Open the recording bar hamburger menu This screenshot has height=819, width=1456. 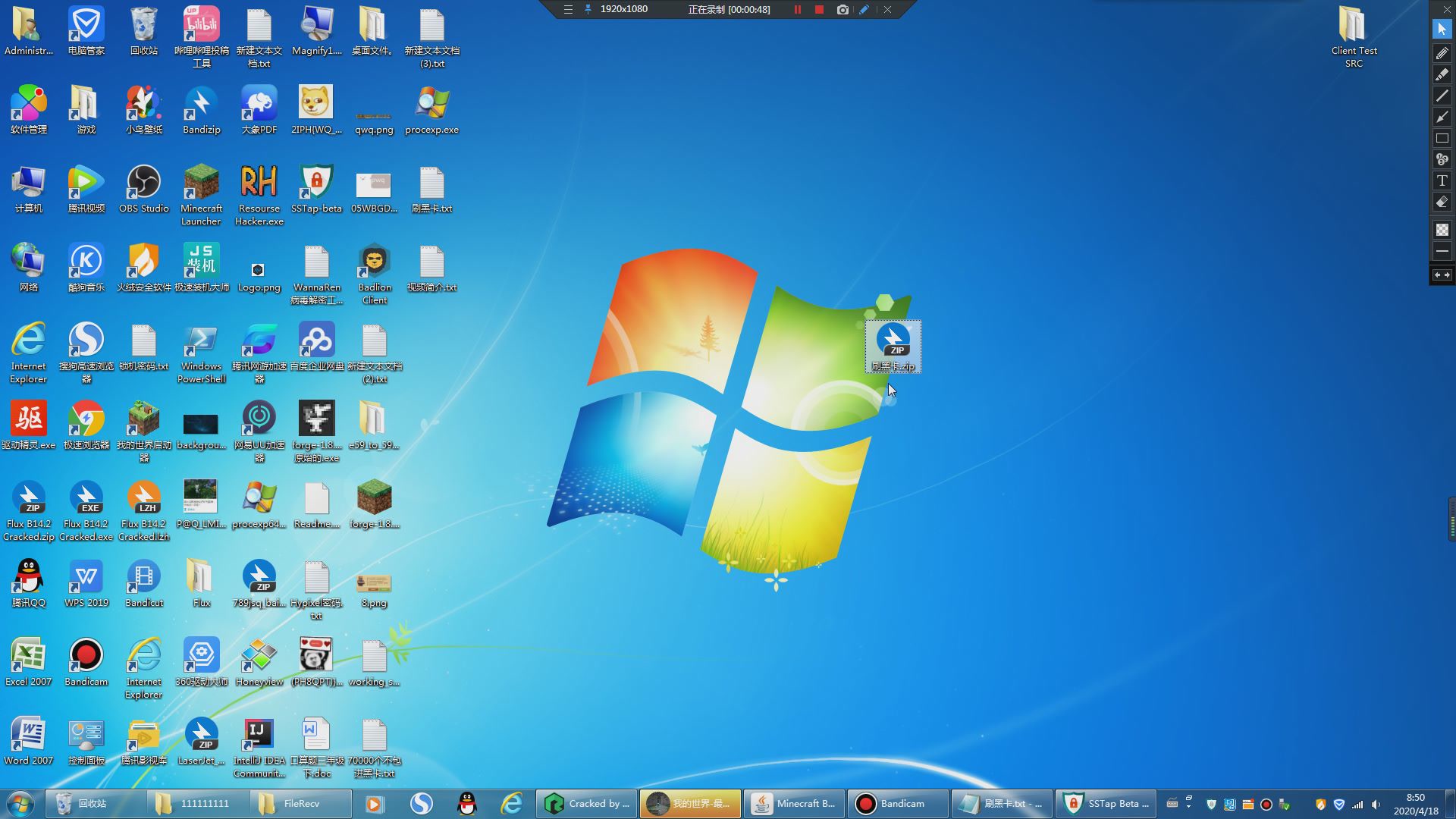point(568,10)
